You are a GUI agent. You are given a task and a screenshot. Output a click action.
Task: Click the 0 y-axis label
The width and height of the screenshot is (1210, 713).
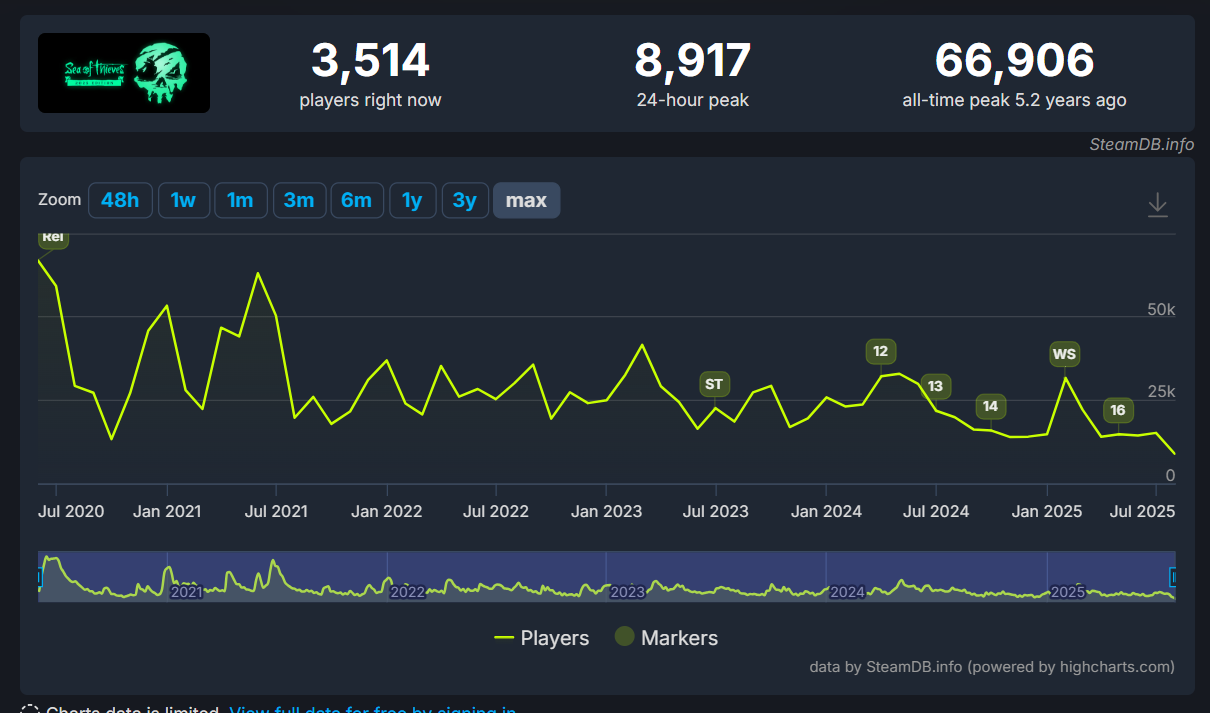pyautogui.click(x=1170, y=476)
